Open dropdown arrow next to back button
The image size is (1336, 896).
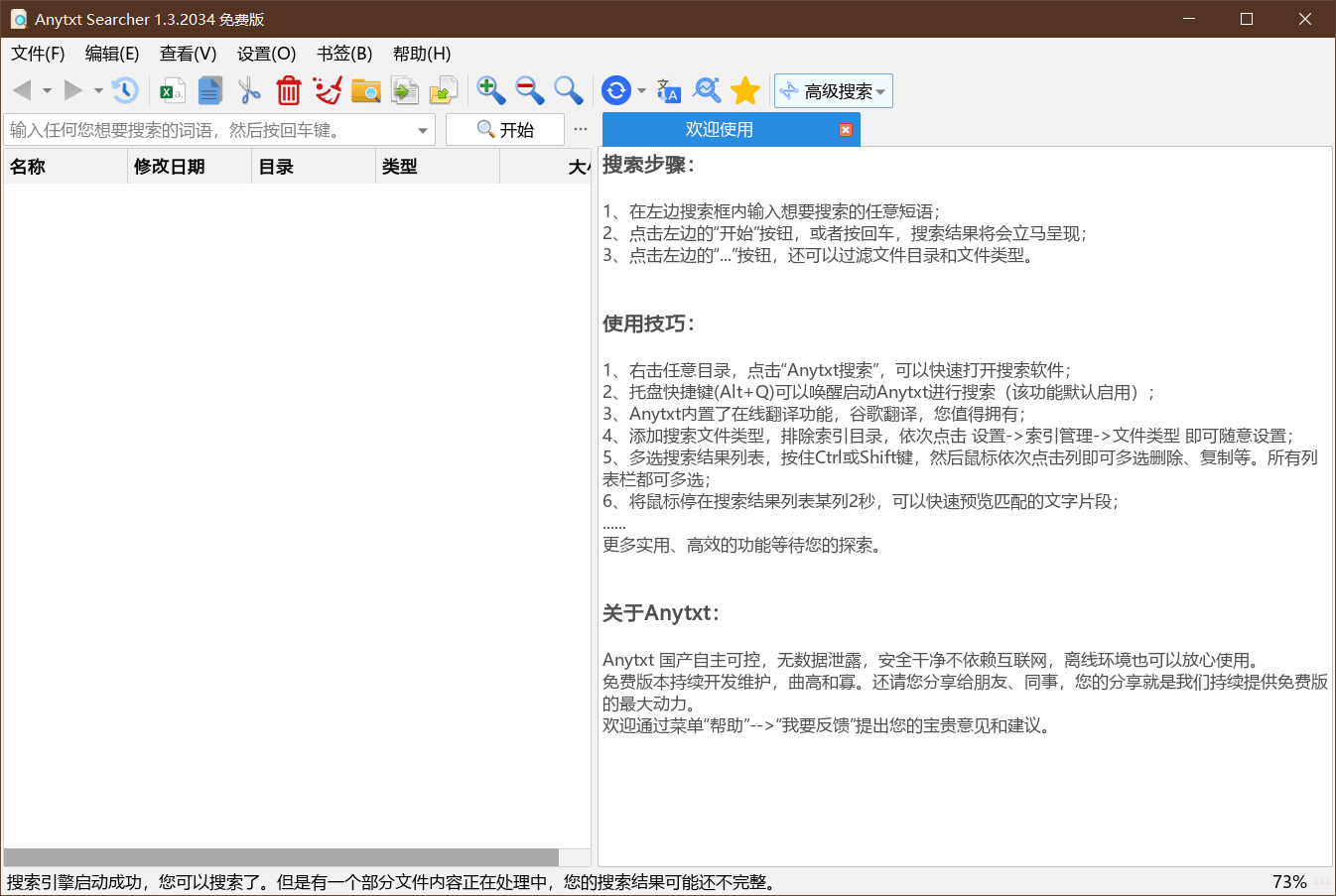pos(47,90)
